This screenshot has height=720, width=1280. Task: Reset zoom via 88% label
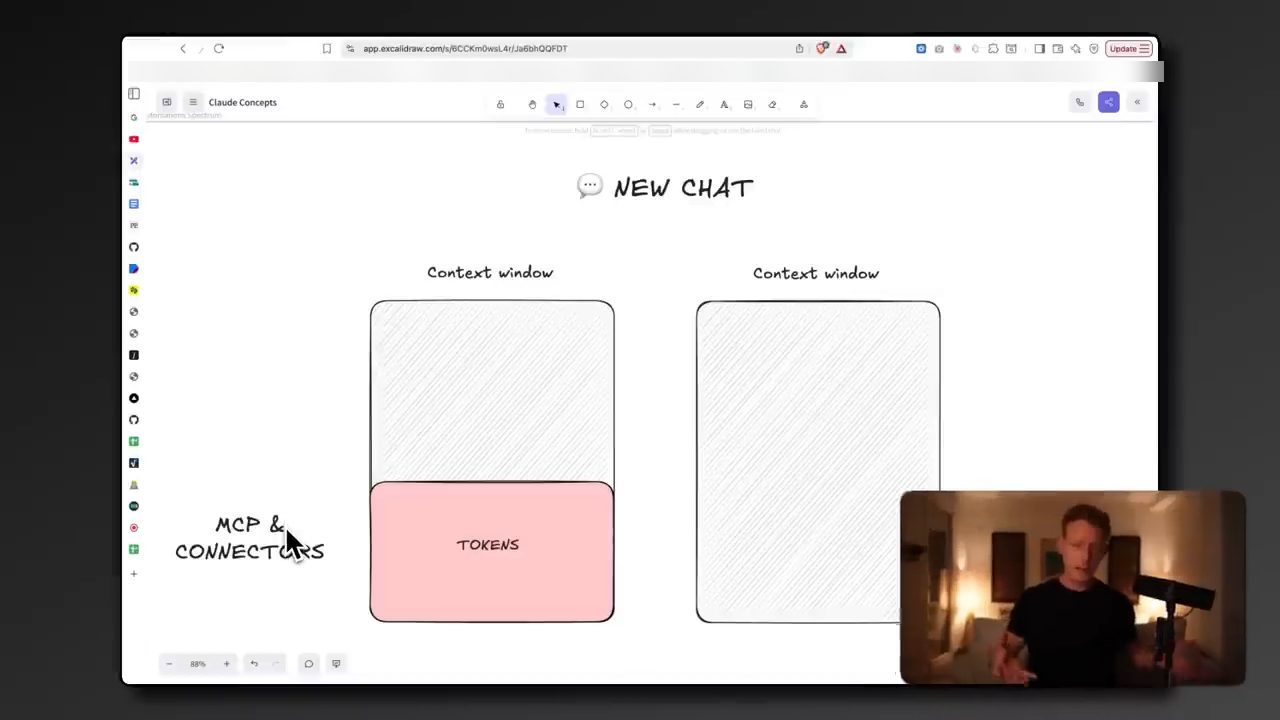click(198, 664)
